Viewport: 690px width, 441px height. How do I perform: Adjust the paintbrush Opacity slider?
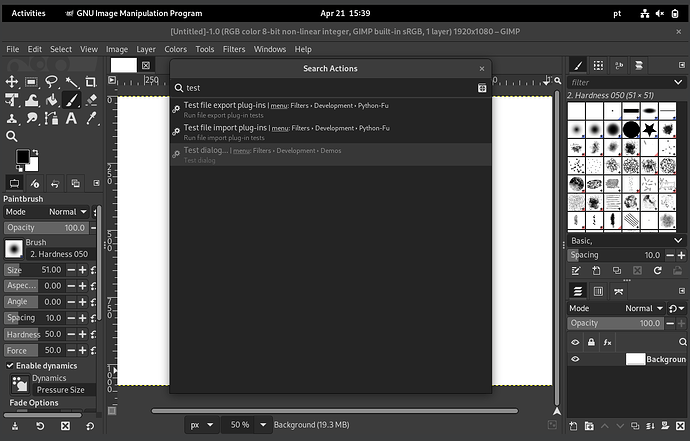point(45,228)
